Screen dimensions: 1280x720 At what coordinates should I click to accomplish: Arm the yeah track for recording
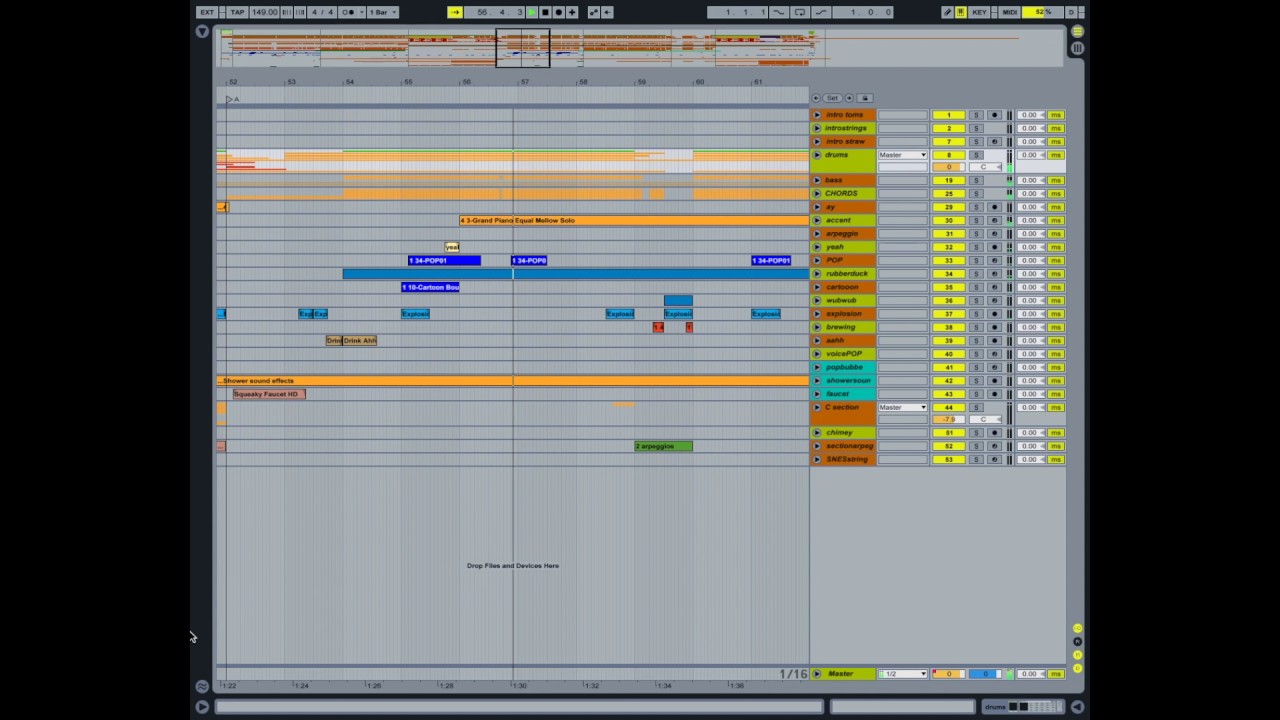(994, 247)
